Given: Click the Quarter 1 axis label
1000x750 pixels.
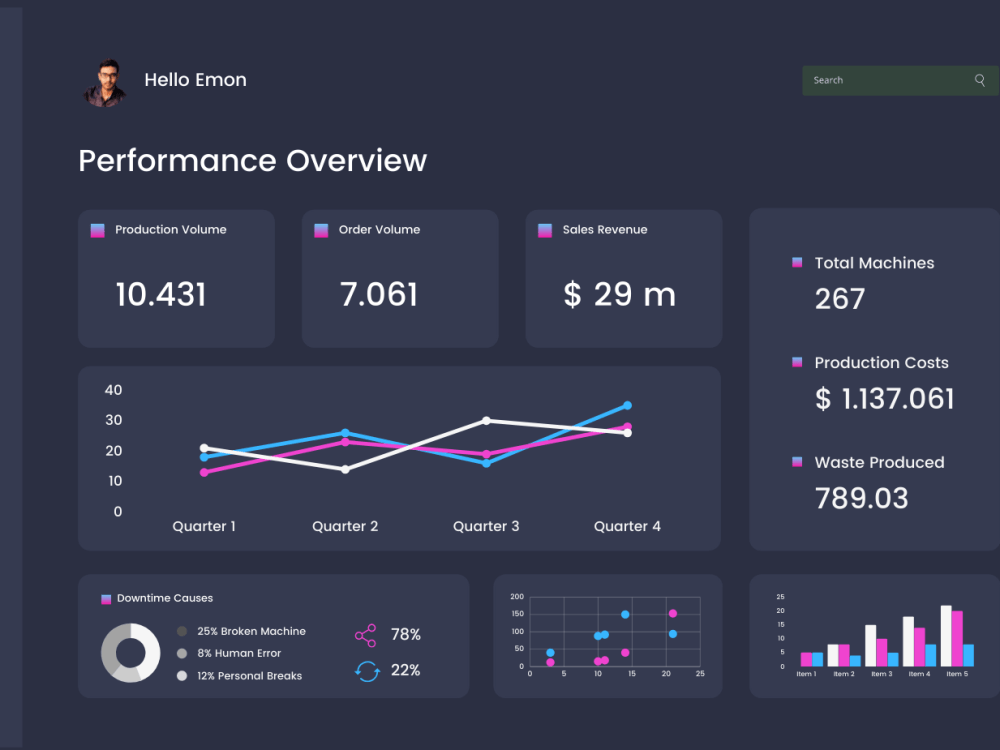Looking at the screenshot, I should [204, 526].
